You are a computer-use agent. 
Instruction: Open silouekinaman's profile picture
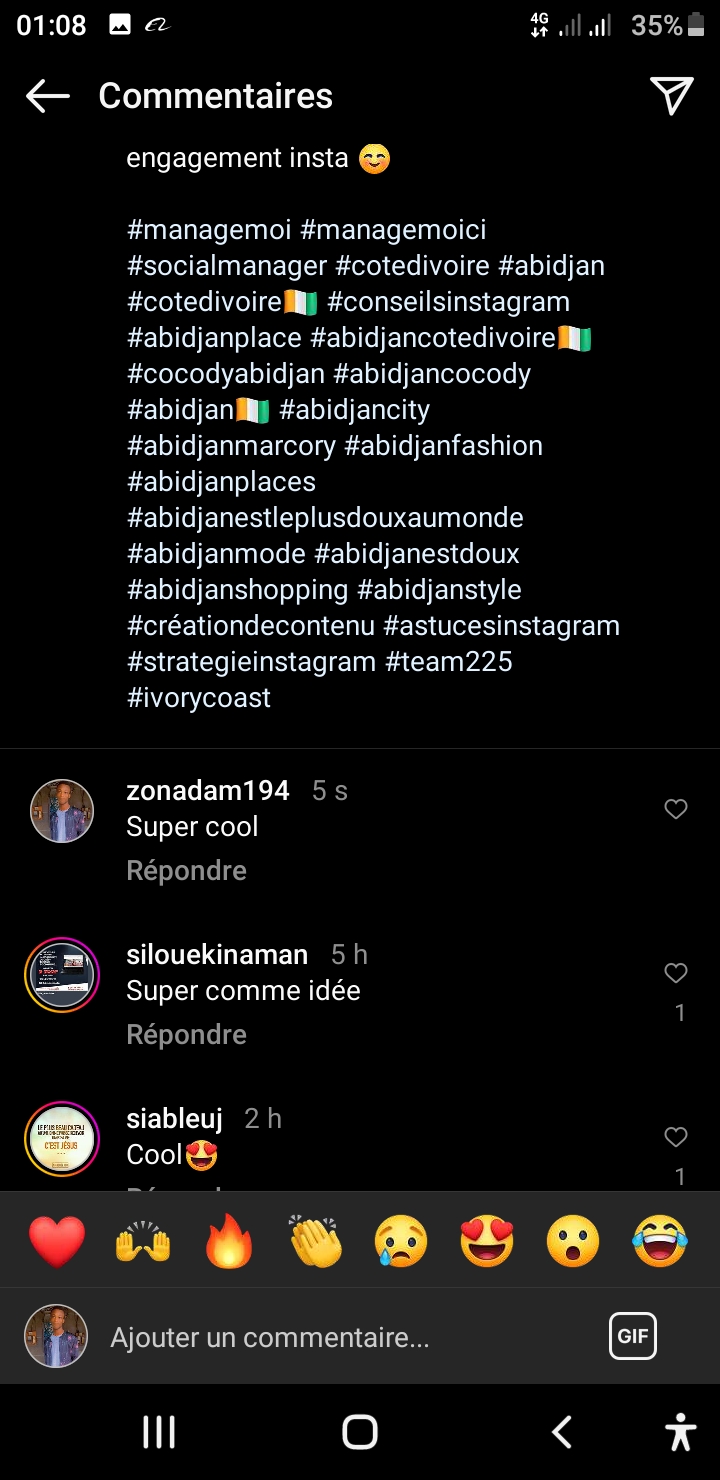(x=62, y=975)
